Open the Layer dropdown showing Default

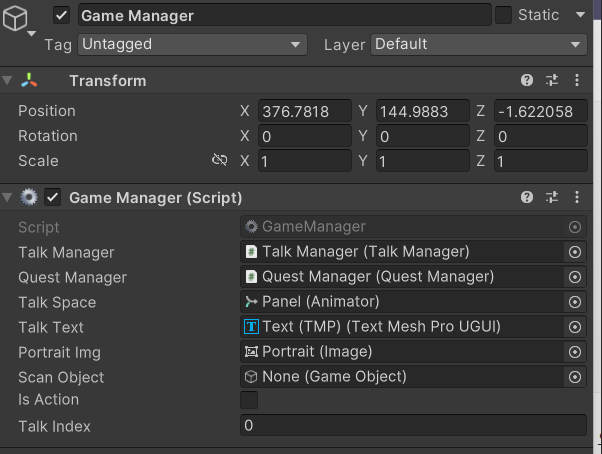coord(478,45)
